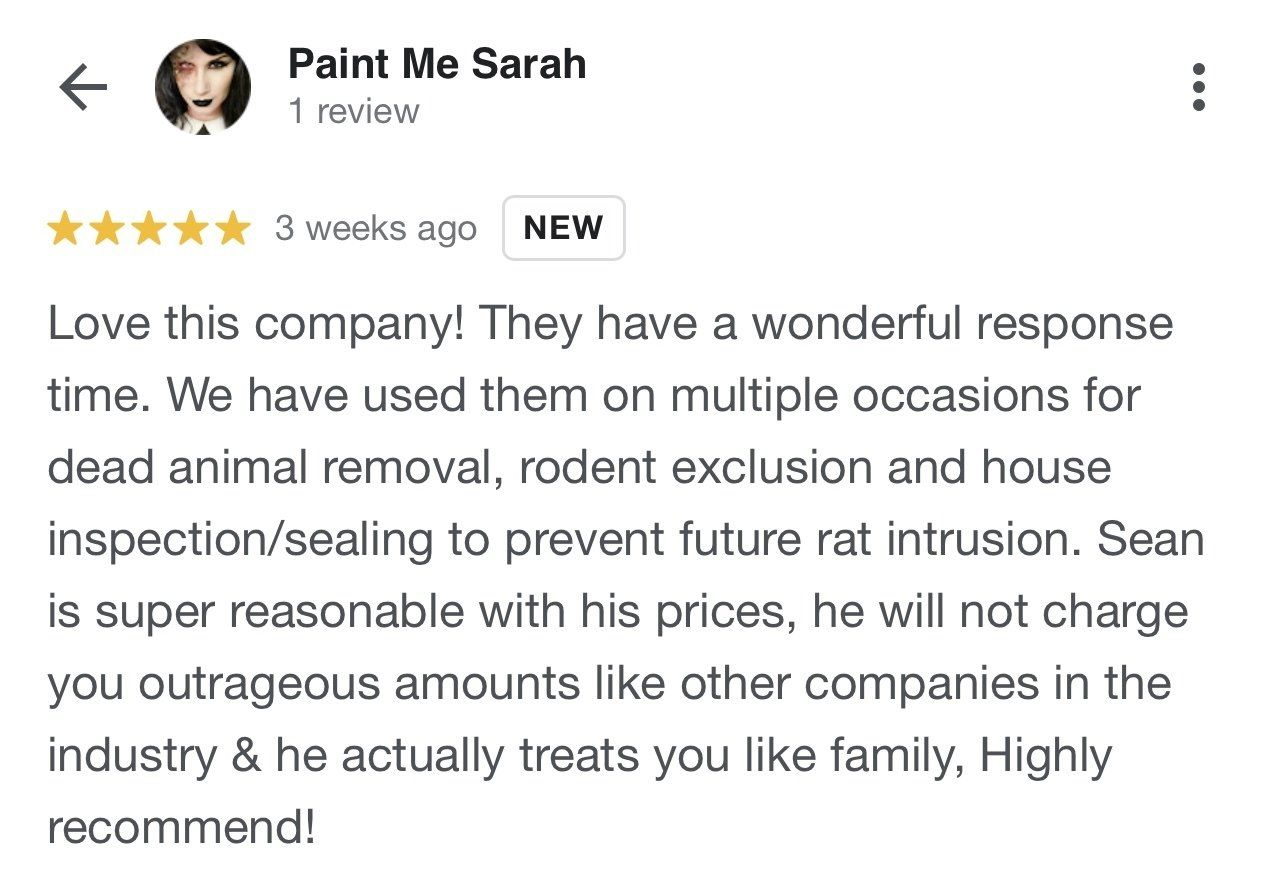Open the Paint Me Sarah reviewer name

tap(437, 64)
